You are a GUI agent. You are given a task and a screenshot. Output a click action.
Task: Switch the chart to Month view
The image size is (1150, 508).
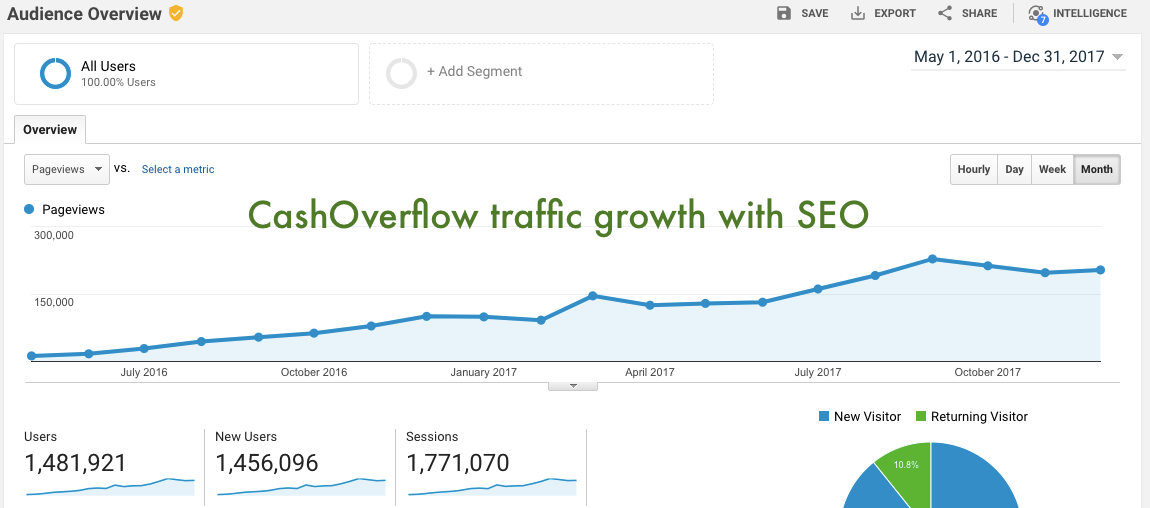tap(1097, 169)
